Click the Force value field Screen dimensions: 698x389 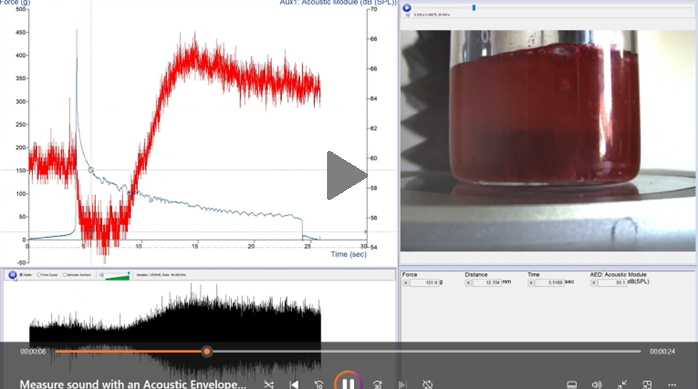tap(424, 283)
